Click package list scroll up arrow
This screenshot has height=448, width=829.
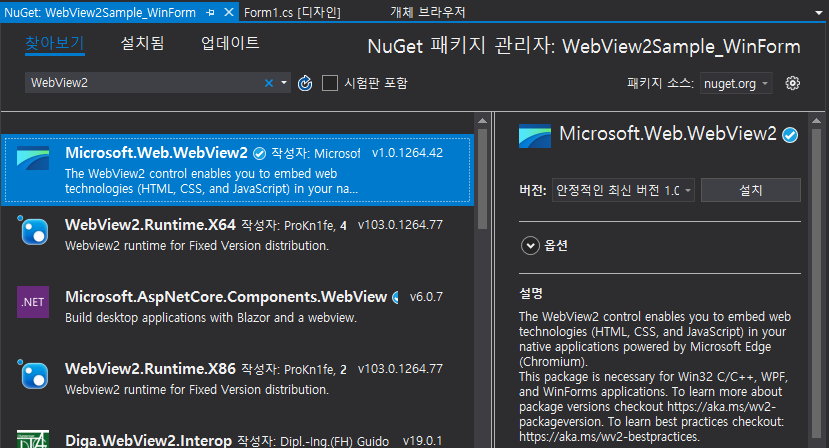(x=482, y=121)
